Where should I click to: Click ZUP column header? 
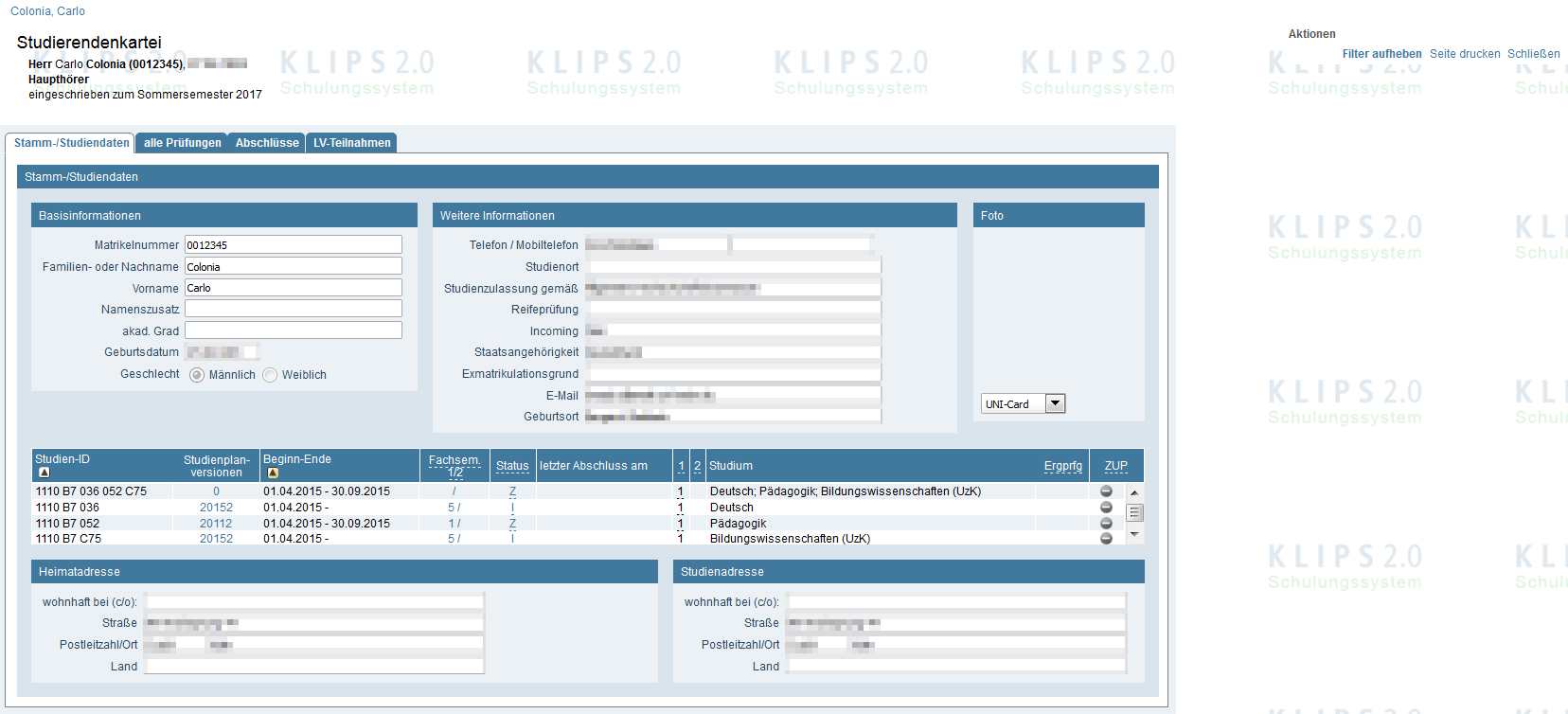click(1116, 466)
